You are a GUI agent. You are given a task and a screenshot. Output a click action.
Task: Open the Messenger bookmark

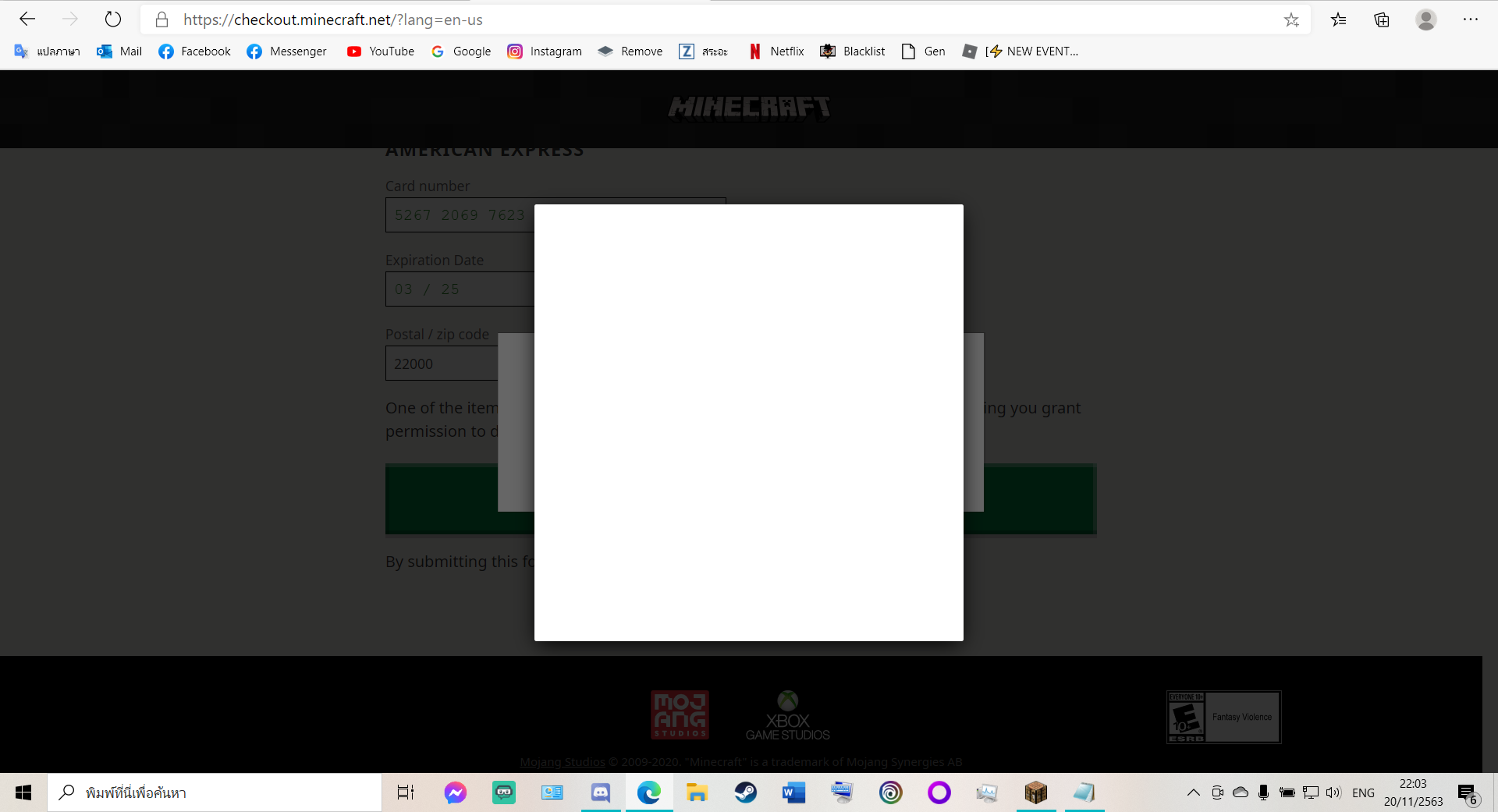[286, 51]
